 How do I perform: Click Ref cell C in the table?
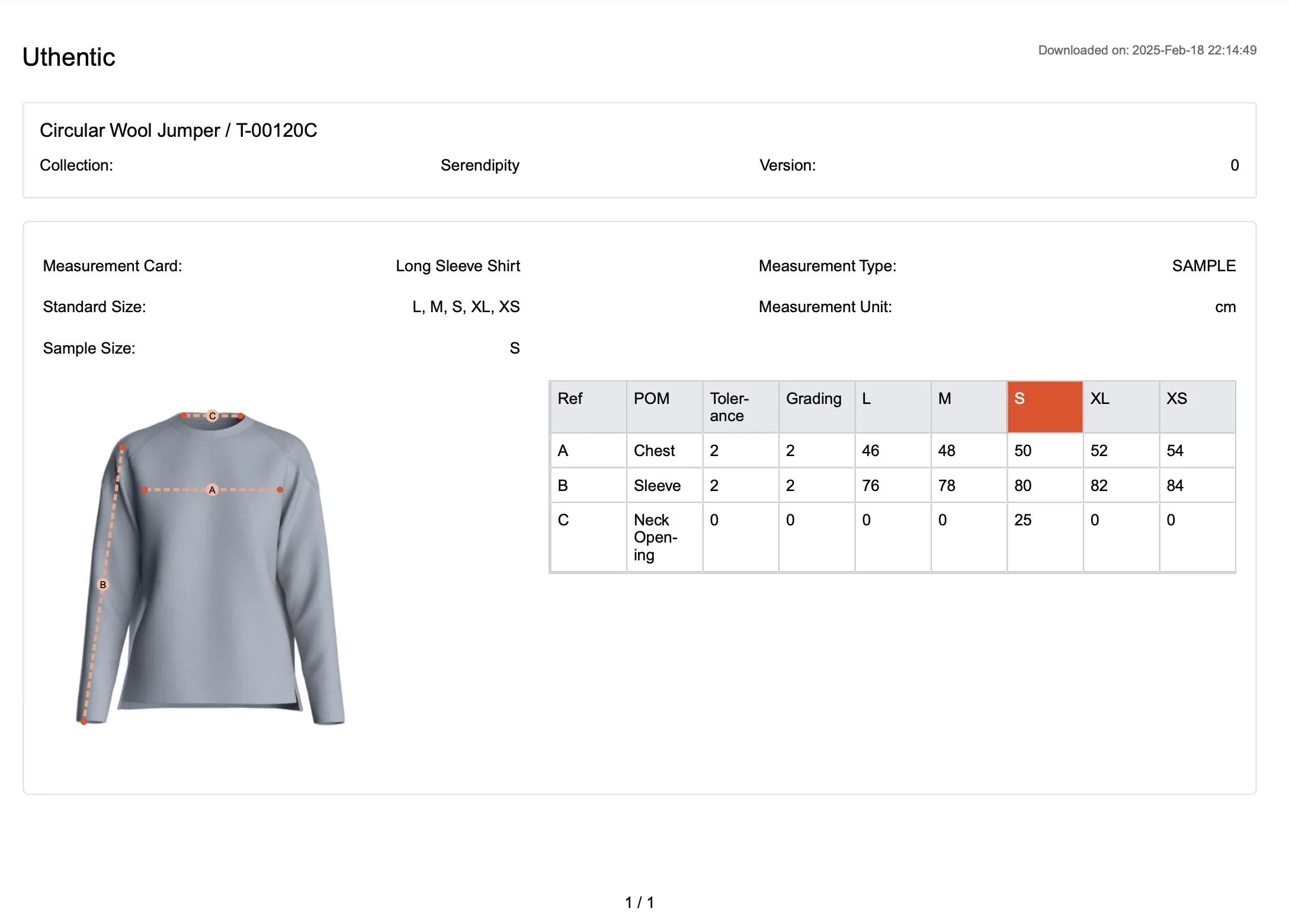coord(588,537)
